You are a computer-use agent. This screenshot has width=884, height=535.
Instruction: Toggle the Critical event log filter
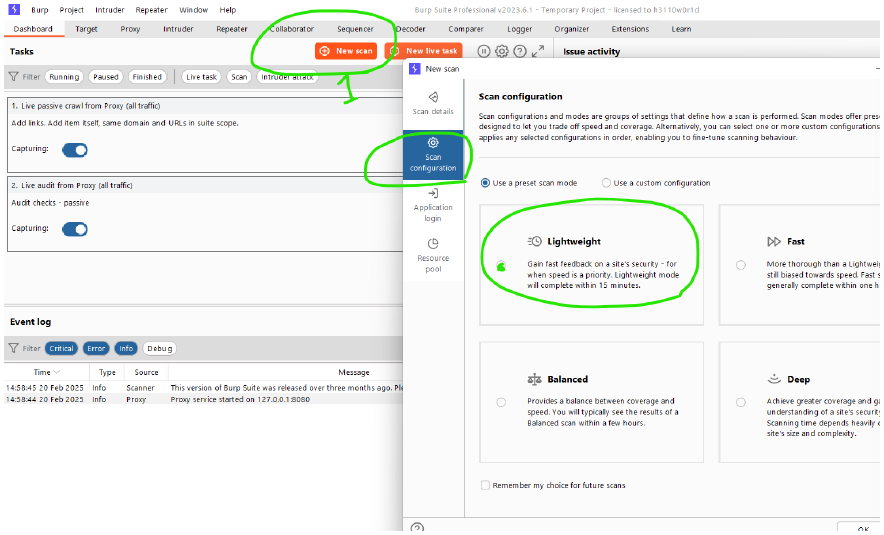pos(61,348)
